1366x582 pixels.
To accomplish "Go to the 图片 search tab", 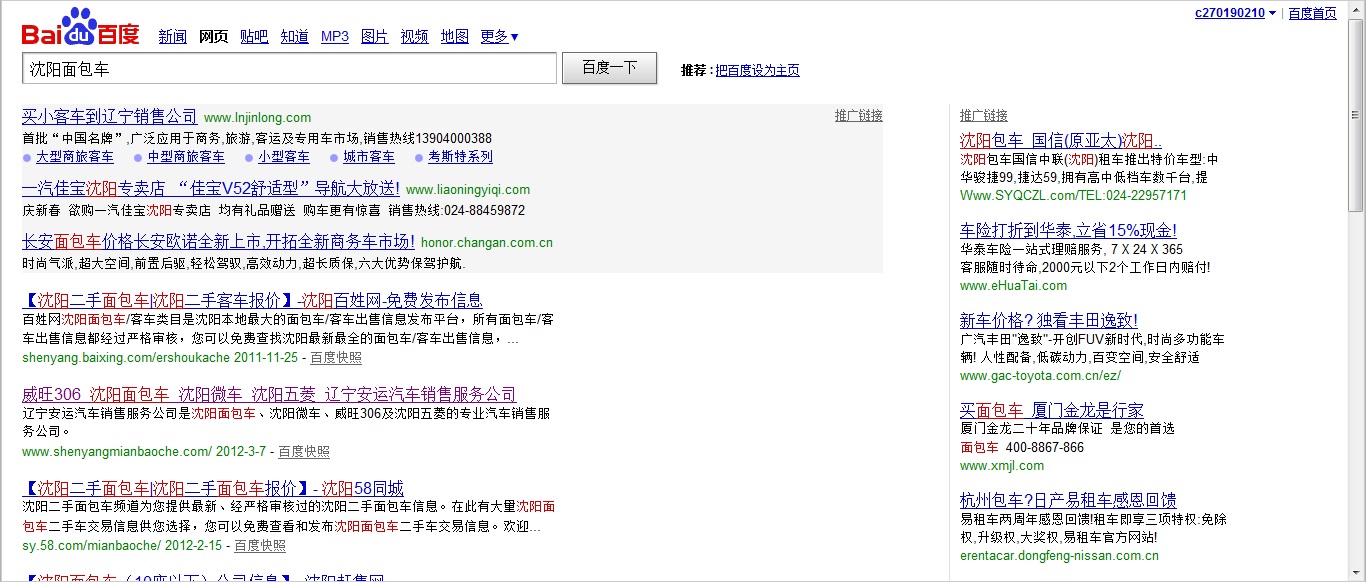I will point(374,37).
